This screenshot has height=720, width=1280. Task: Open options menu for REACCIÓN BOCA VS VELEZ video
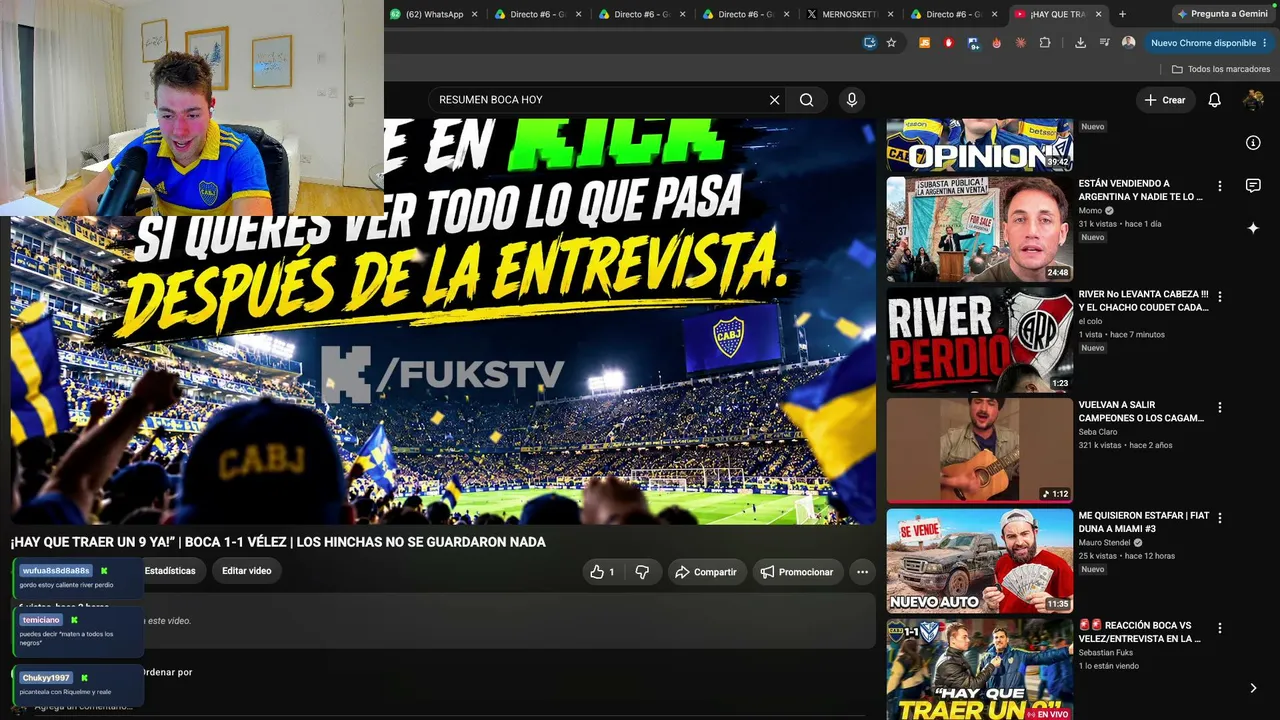tap(1219, 629)
